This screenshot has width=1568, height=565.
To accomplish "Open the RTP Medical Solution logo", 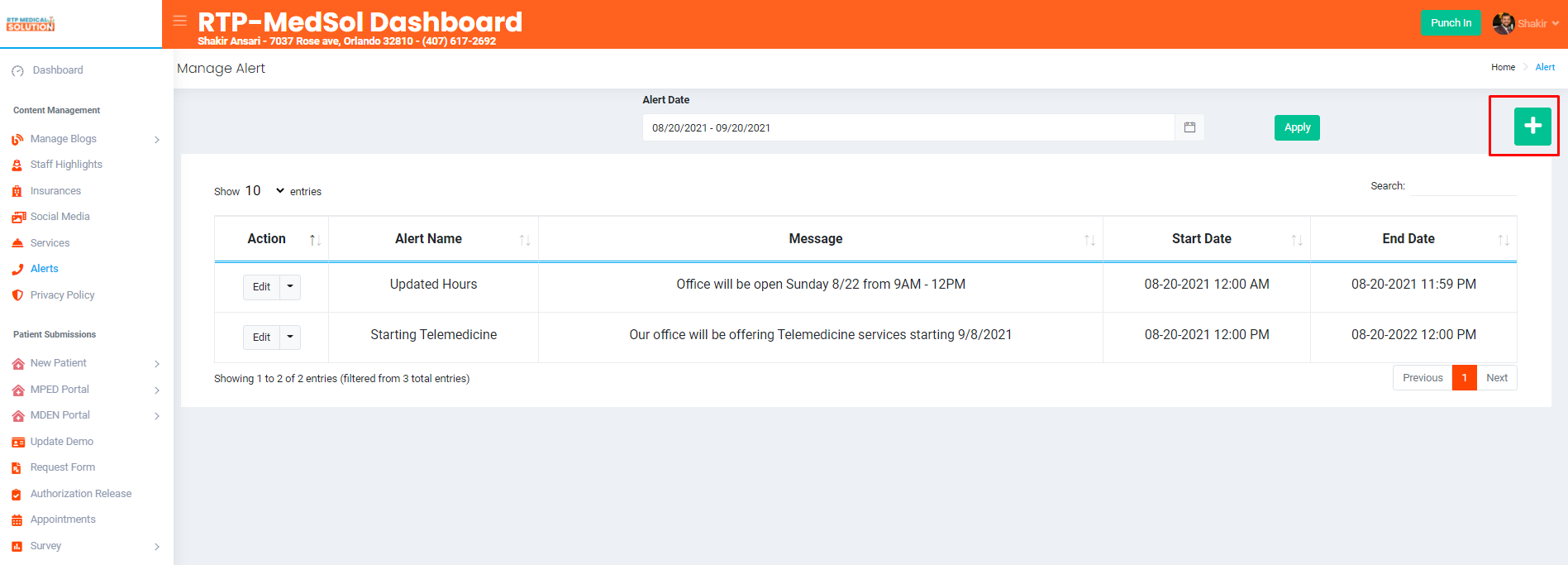I will point(31,24).
